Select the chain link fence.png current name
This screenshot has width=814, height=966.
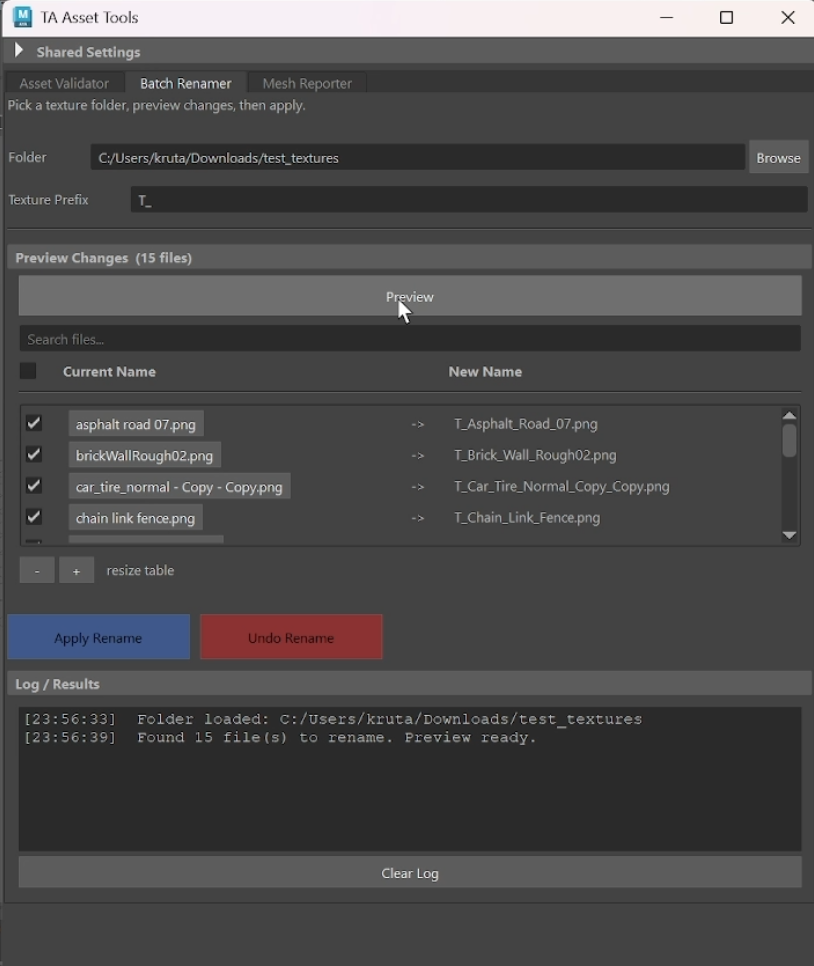tap(136, 518)
